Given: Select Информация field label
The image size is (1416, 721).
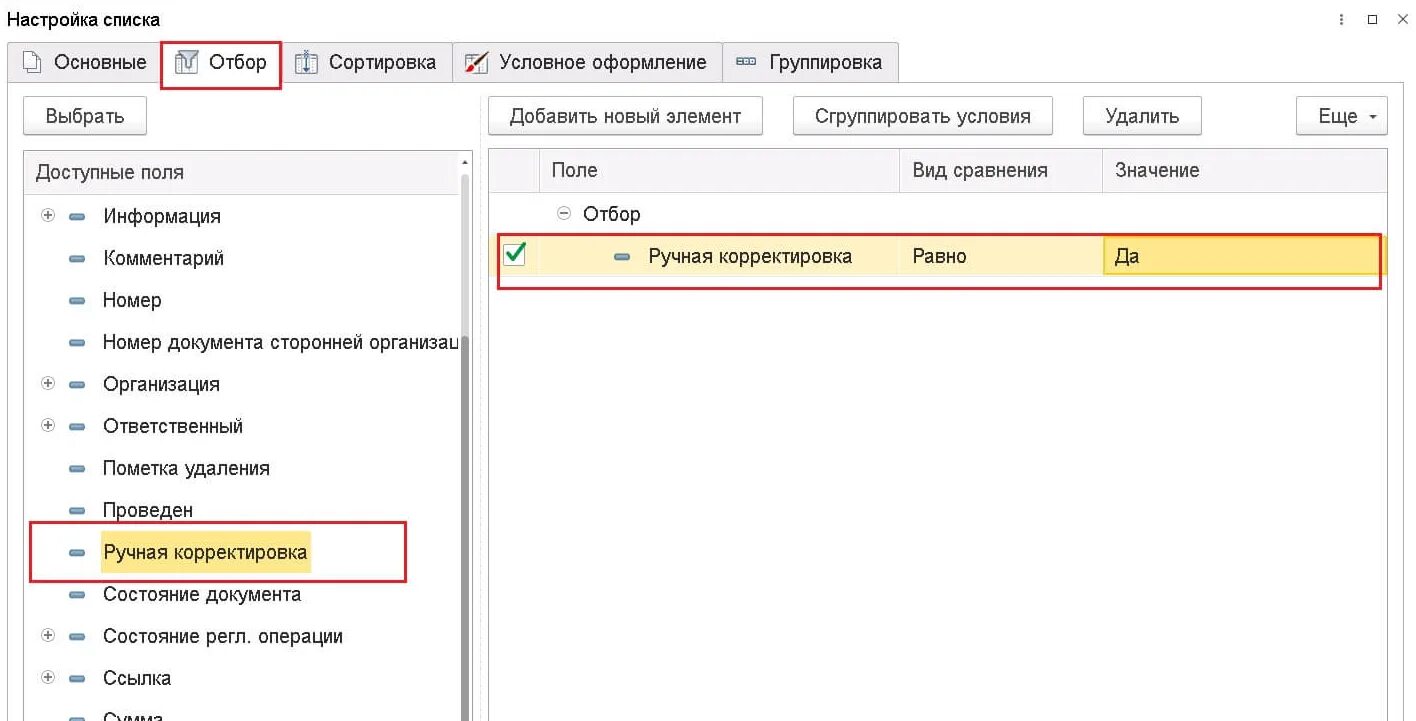Looking at the screenshot, I should [162, 216].
